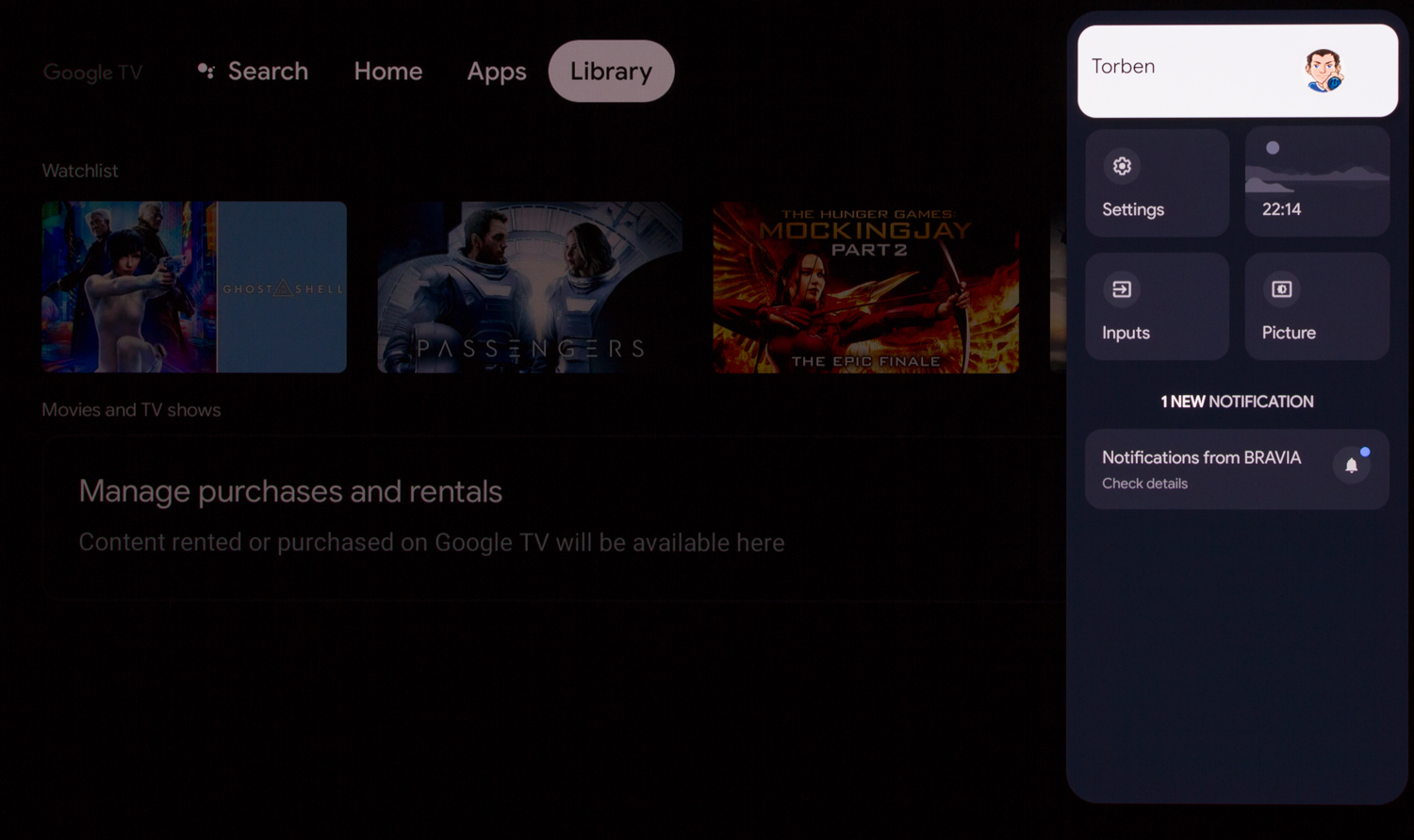
Task: Open Torben's profile avatar
Action: click(x=1324, y=71)
